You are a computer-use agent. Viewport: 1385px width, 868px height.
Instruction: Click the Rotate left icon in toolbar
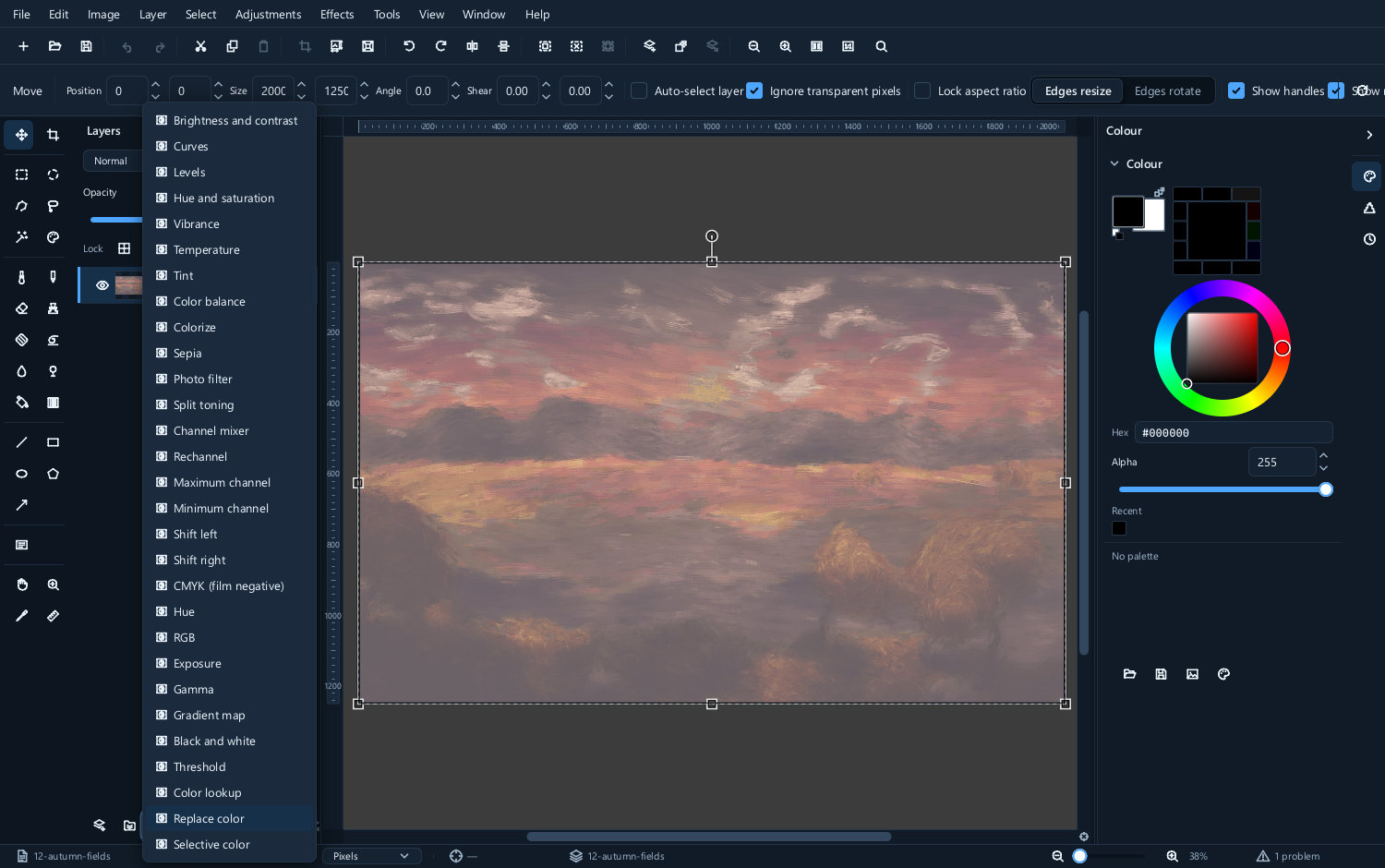(409, 46)
